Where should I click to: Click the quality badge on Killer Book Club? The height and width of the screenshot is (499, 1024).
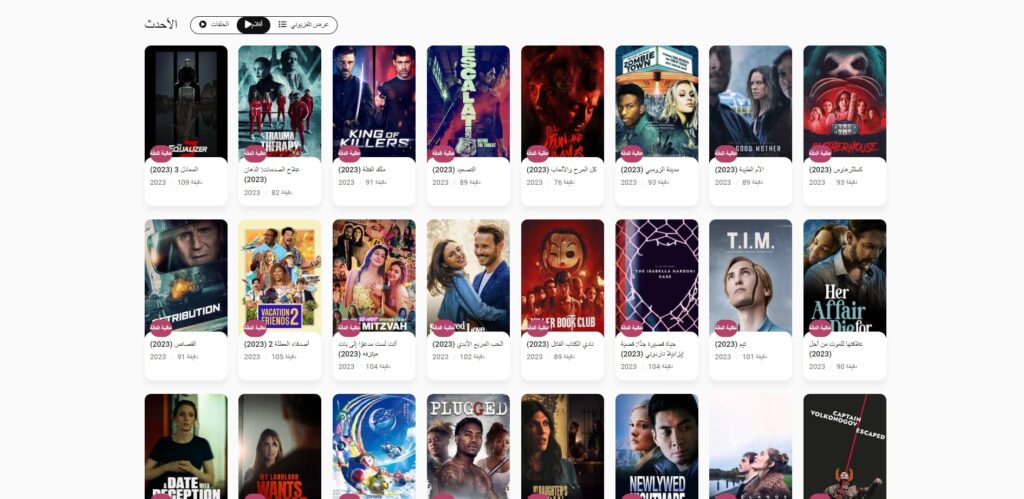(x=537, y=328)
